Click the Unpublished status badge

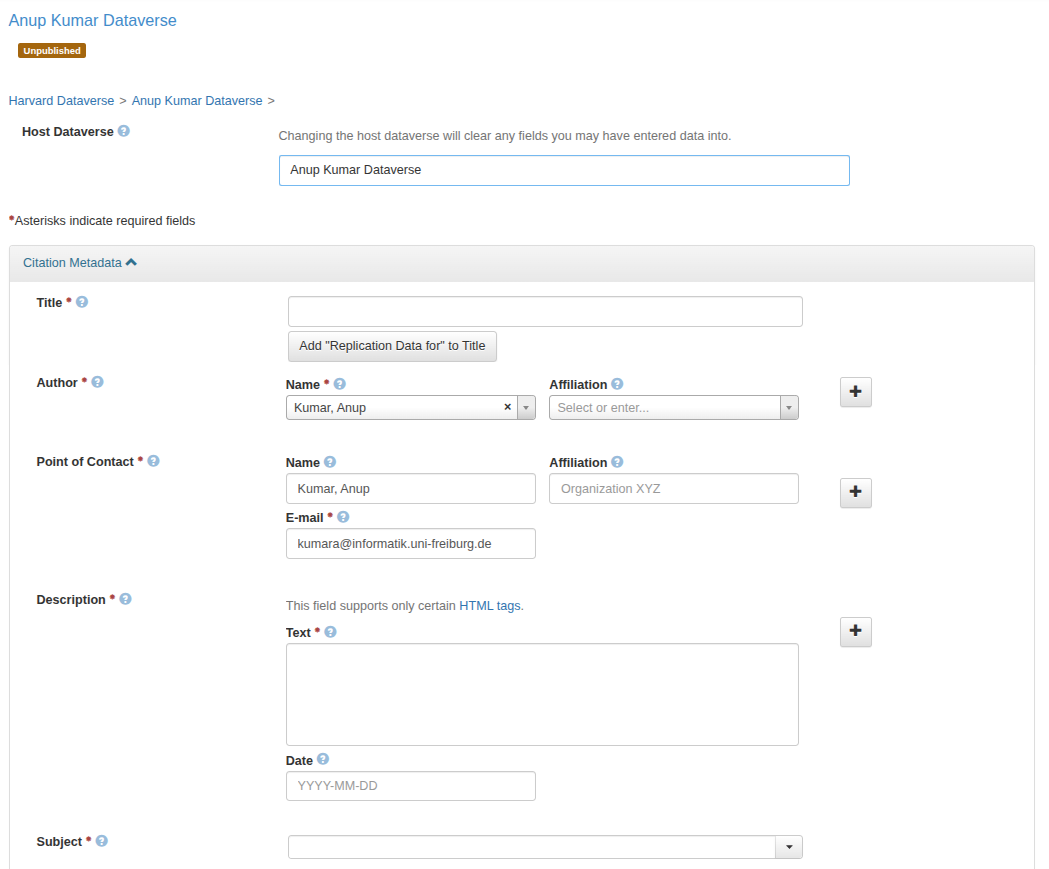pyautogui.click(x=51, y=50)
